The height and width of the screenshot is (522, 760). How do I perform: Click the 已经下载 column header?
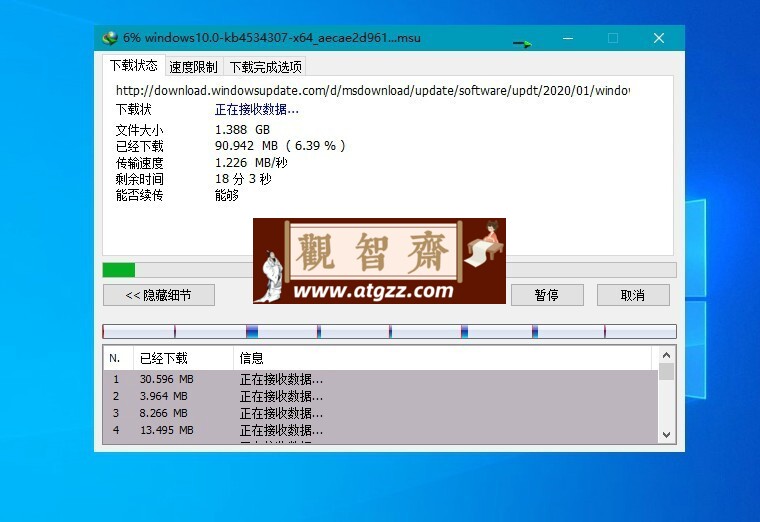(183, 358)
